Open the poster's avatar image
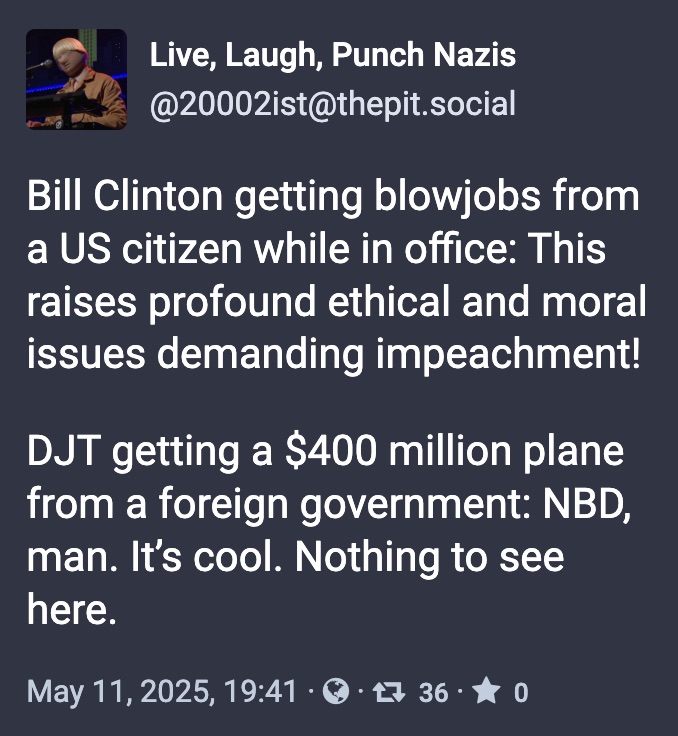 pos(76,79)
